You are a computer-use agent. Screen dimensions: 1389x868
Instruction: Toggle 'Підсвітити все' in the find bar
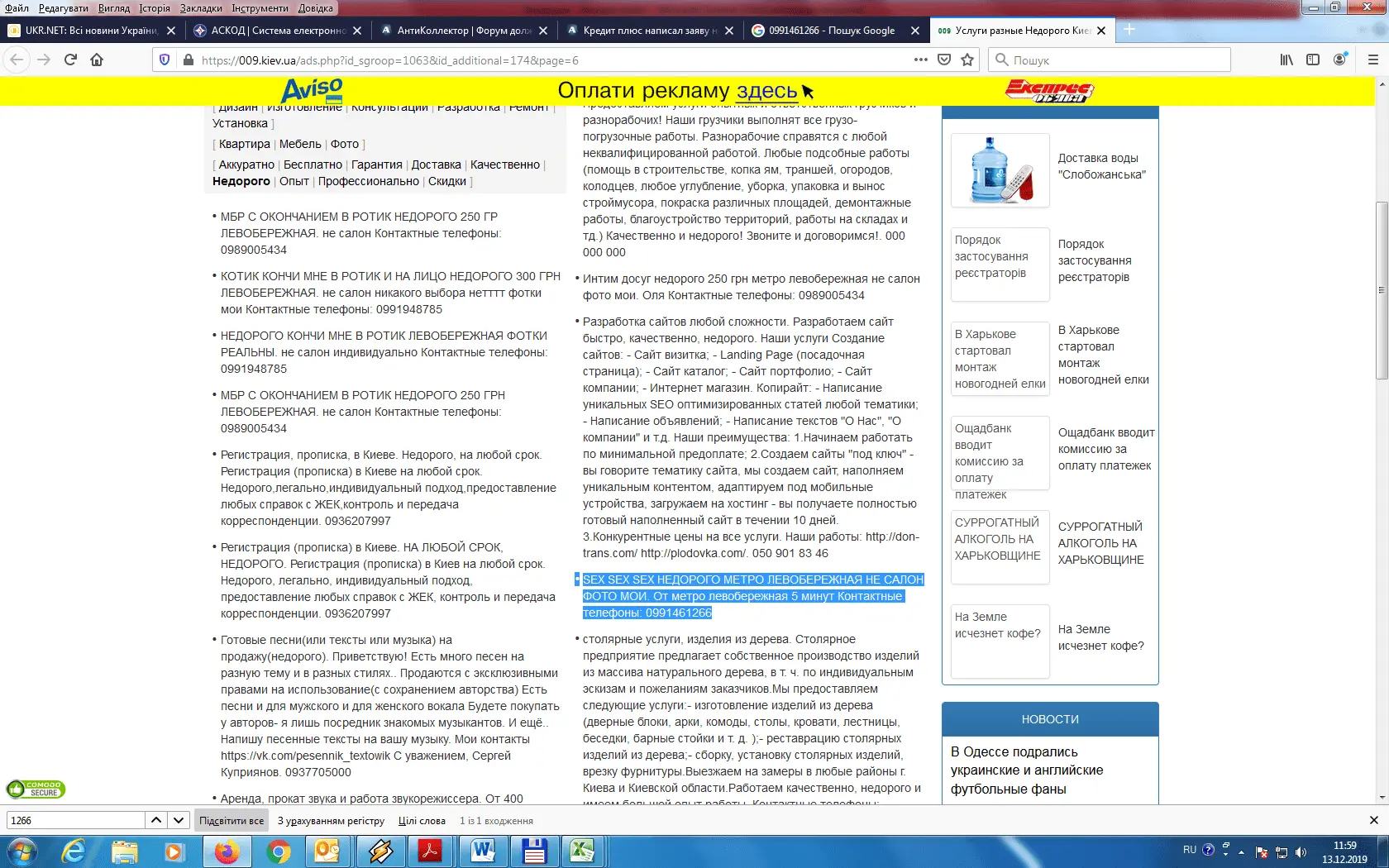231,821
